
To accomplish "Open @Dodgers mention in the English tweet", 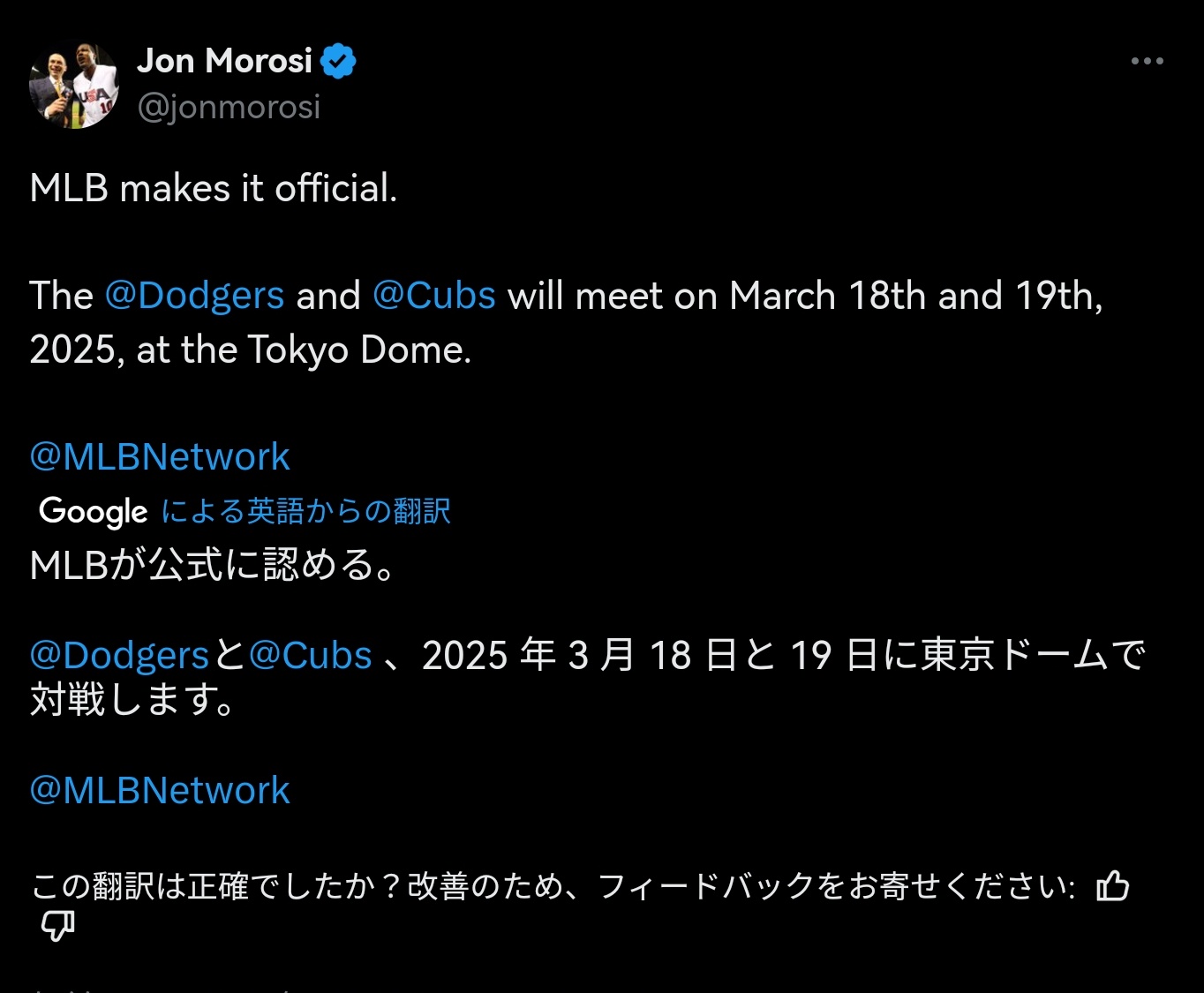I will pos(194,296).
